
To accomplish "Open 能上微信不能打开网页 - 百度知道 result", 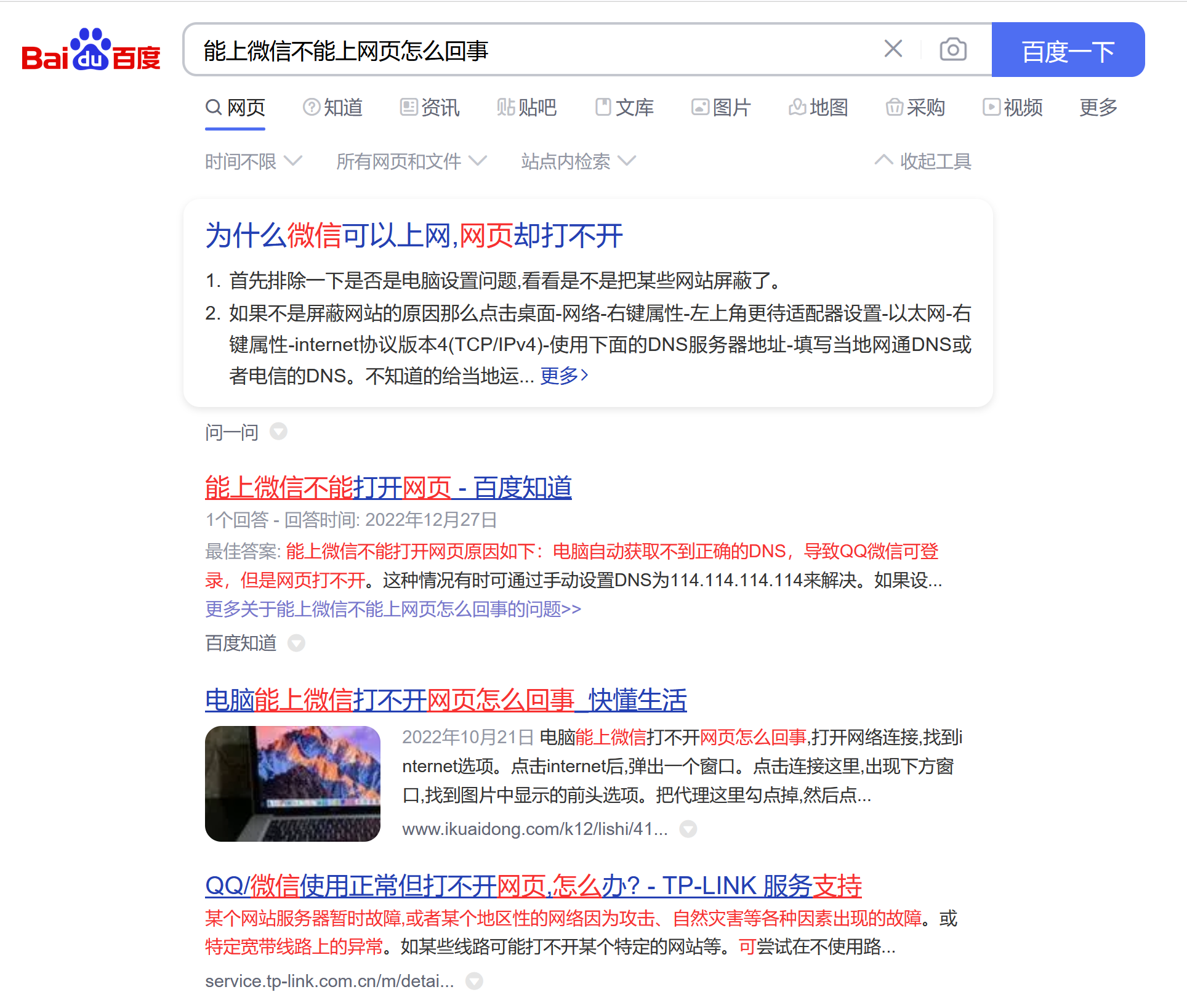I will [388, 488].
